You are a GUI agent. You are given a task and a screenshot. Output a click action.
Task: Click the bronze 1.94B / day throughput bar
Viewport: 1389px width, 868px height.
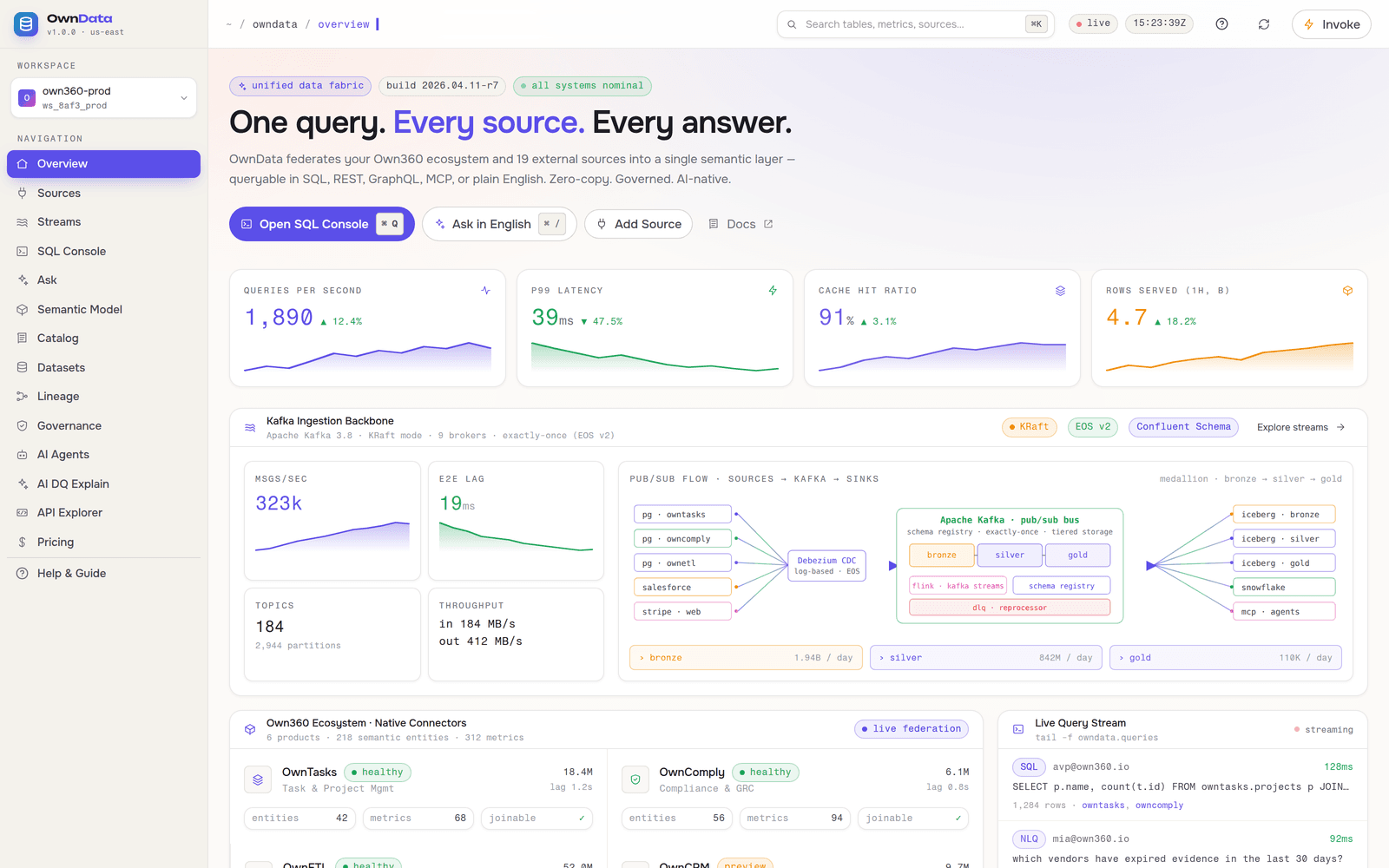pyautogui.click(x=746, y=658)
